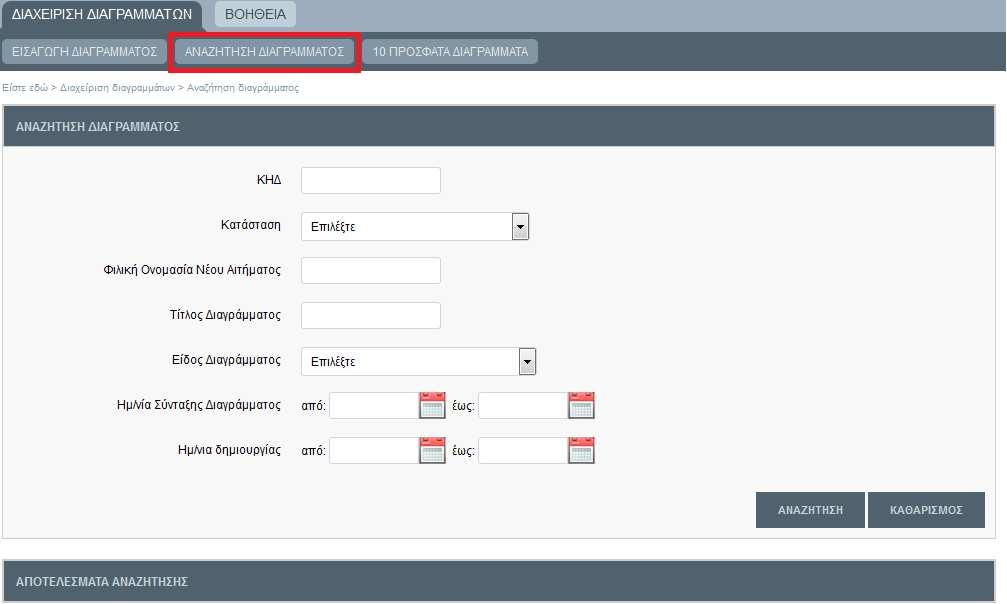Viewport: 1007px width, 604px height.
Task: Open the ΒΟΗΘΕΙΑ tab
Action: coord(255,14)
